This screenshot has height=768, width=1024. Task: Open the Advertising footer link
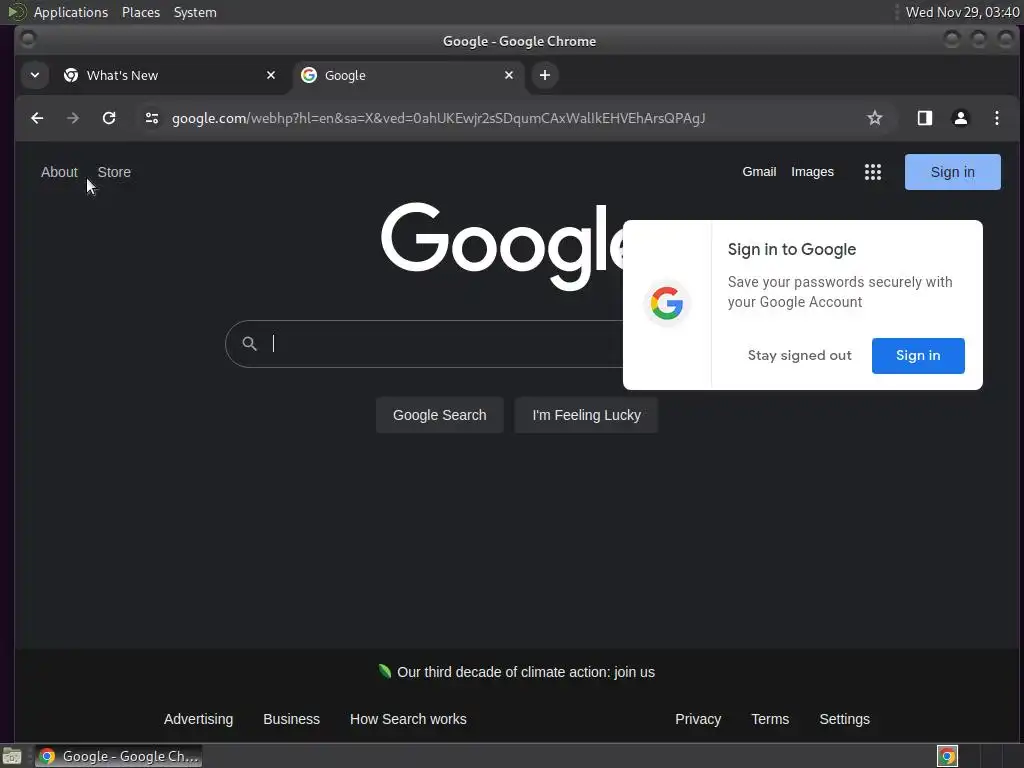click(199, 719)
